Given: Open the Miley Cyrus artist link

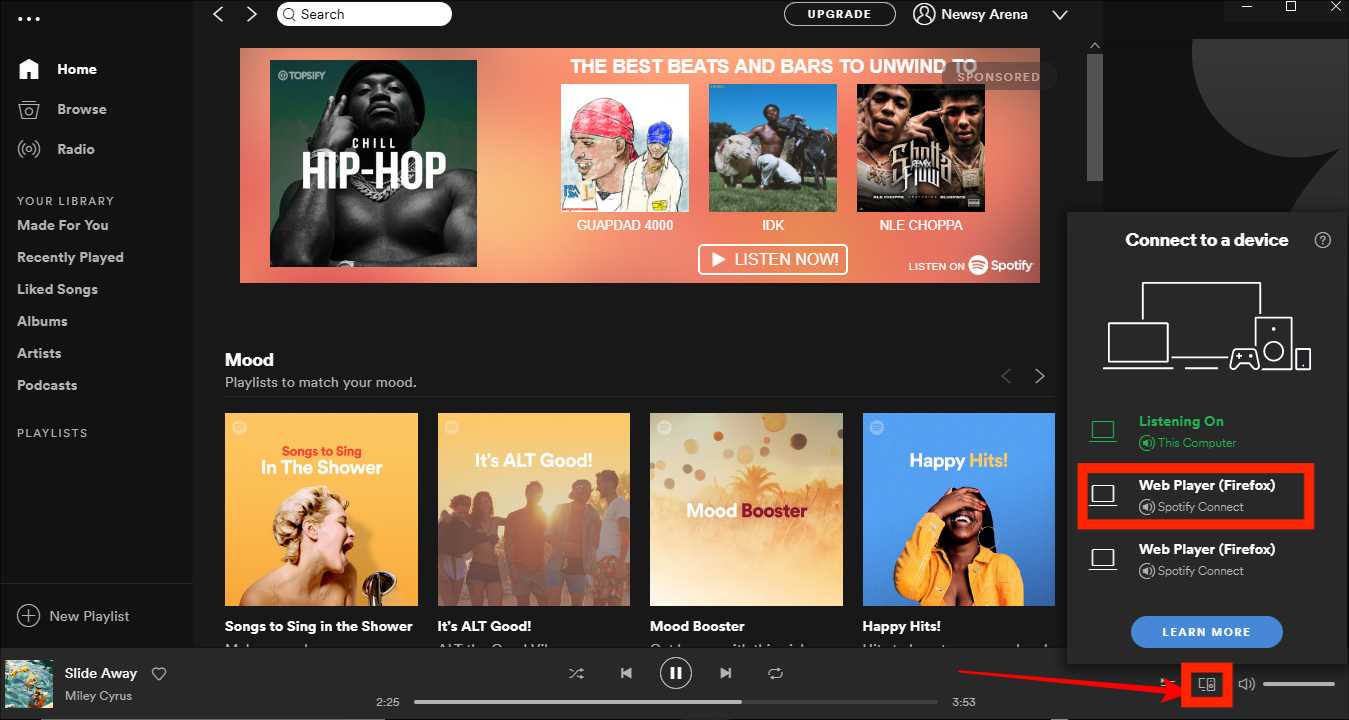Looking at the screenshot, I should pos(98,696).
